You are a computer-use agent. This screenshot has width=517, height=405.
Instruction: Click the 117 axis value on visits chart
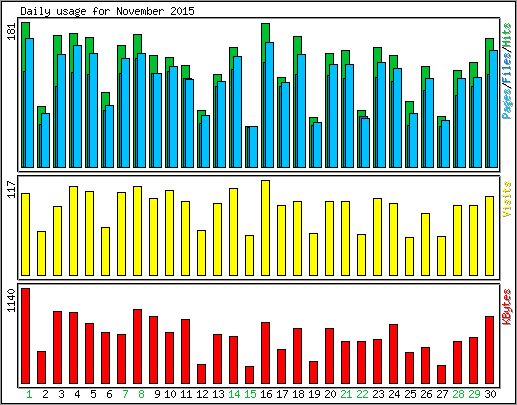[x=12, y=189]
